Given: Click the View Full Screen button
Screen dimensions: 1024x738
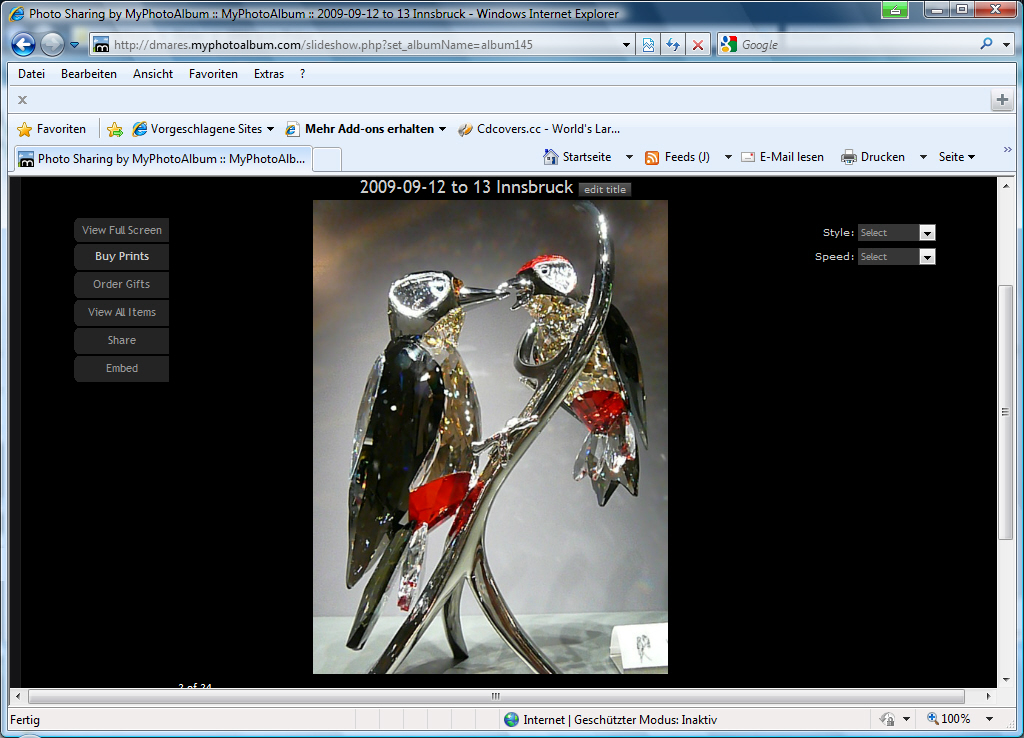Looking at the screenshot, I should click(x=121, y=230).
